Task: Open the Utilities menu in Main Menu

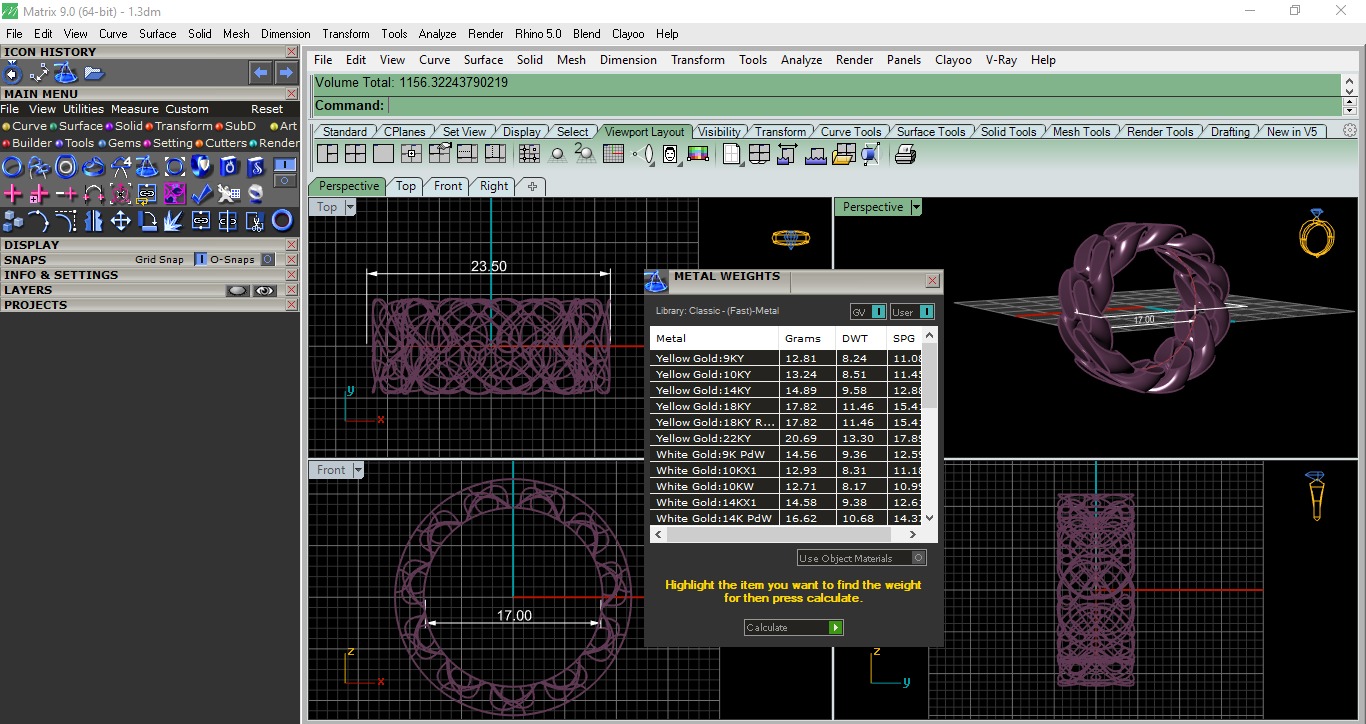Action: click(x=83, y=109)
